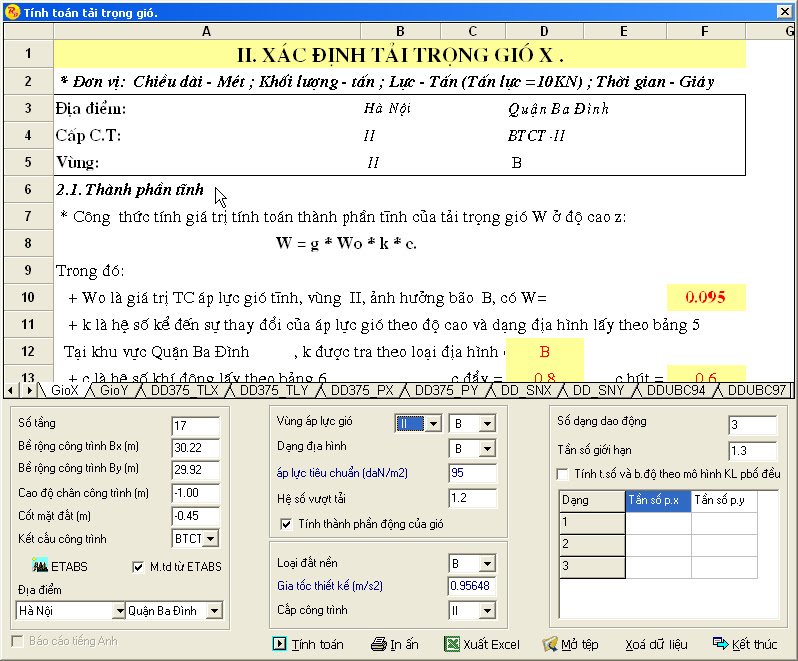Screen dimensions: 798x661
Task: Click the Hệ số vượt tải field
Action: 472,498
